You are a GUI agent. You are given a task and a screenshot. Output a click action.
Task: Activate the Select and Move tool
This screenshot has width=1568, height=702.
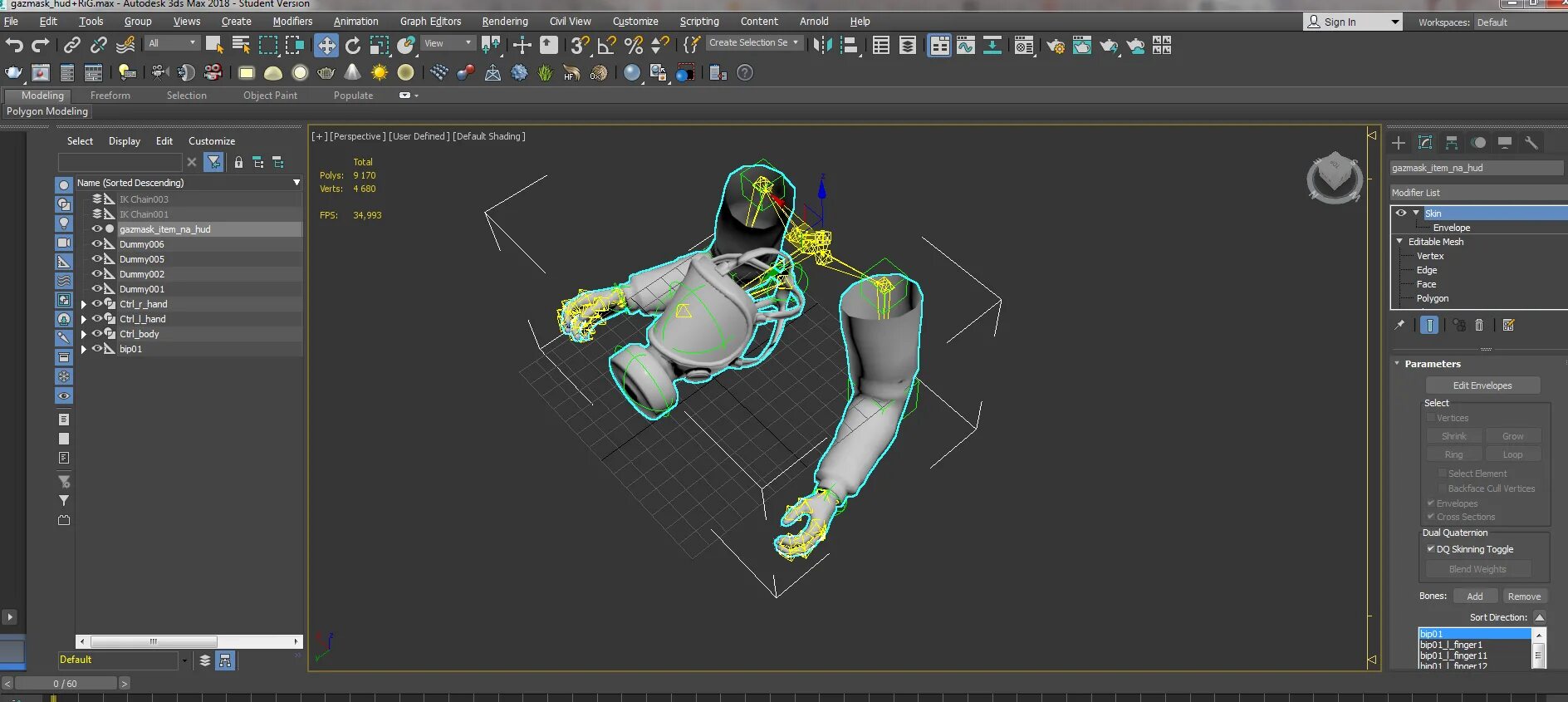coord(326,46)
